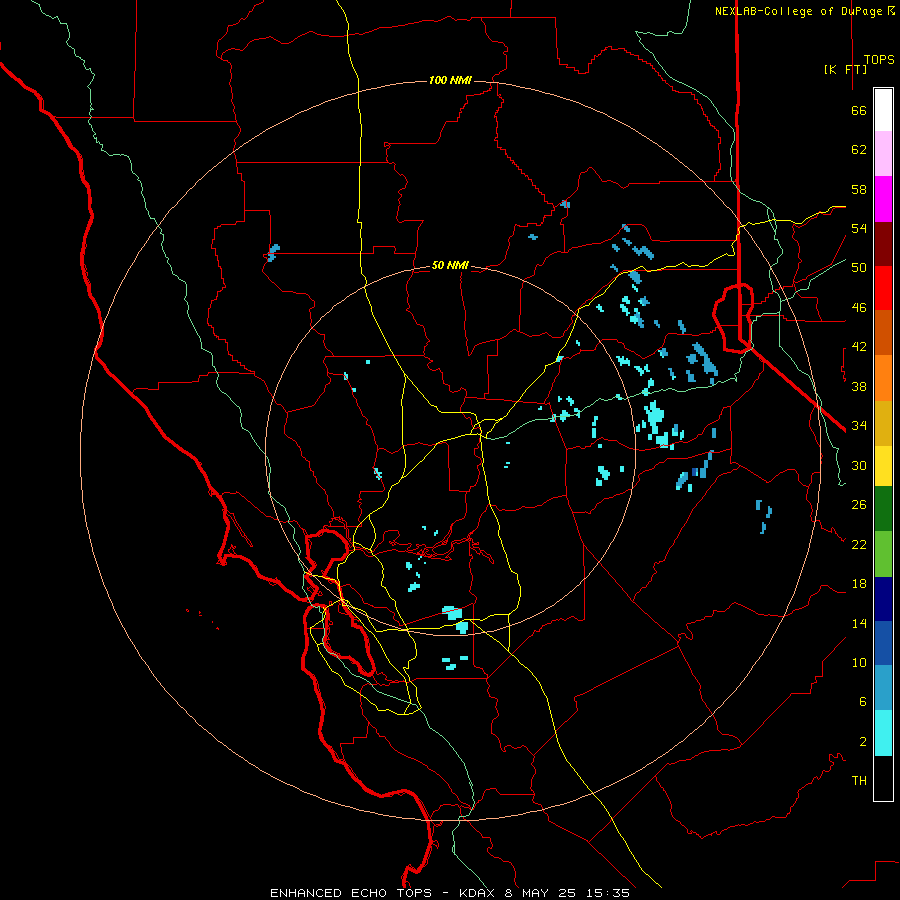Screen dimensions: 900x900
Task: Click the legend value '6'
Action: [863, 701]
